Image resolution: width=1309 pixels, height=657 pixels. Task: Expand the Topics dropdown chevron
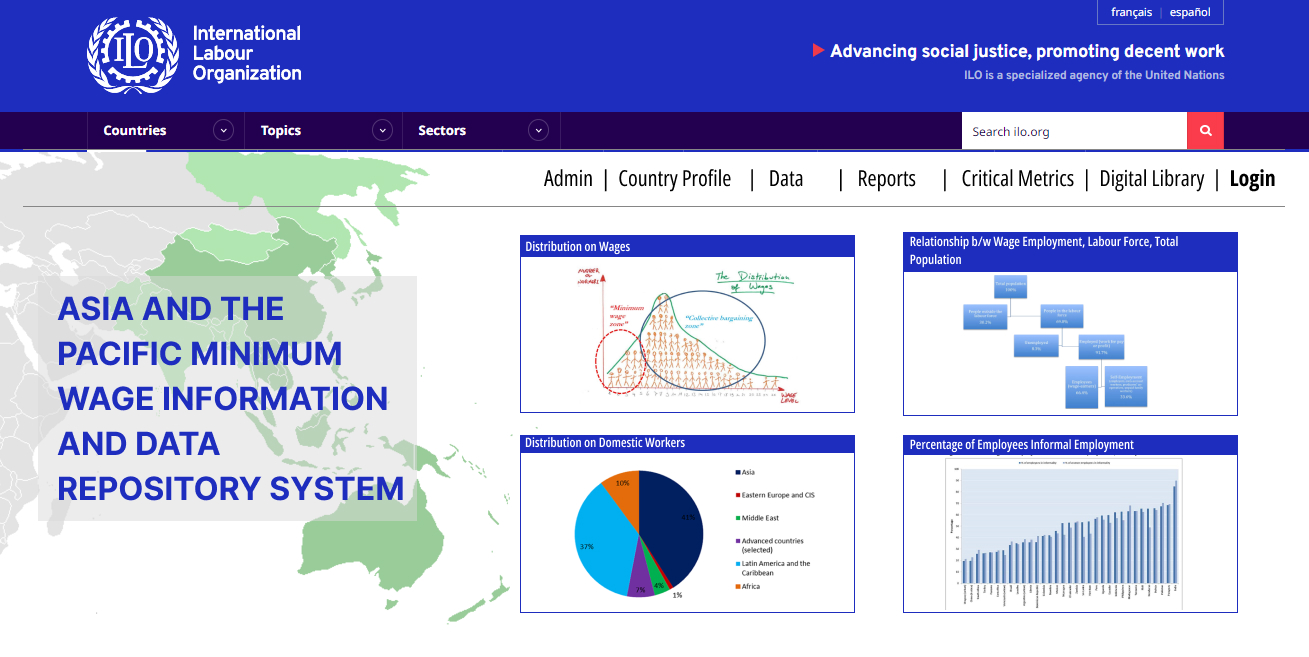pyautogui.click(x=382, y=131)
